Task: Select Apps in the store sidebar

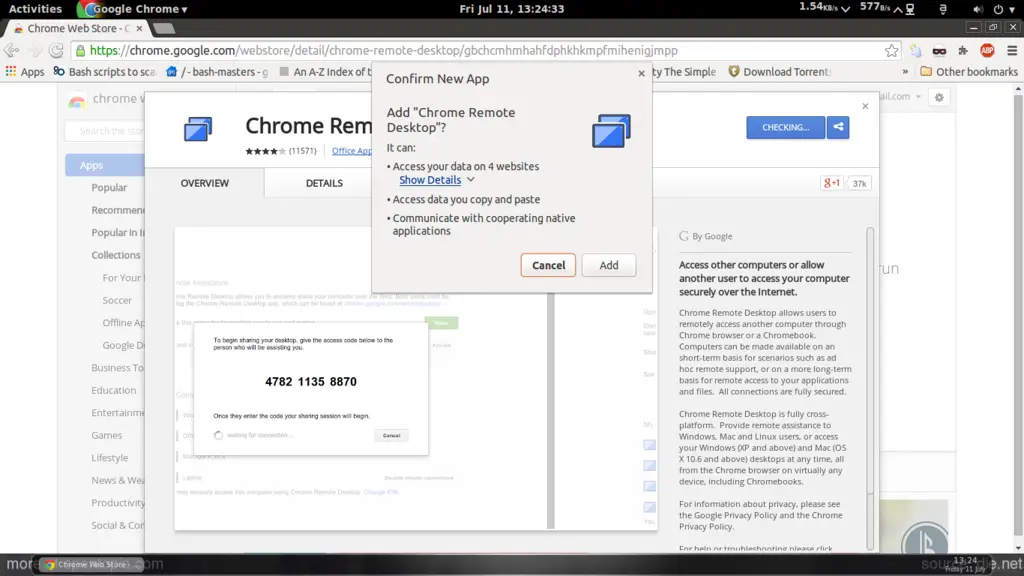Action: 104,165
